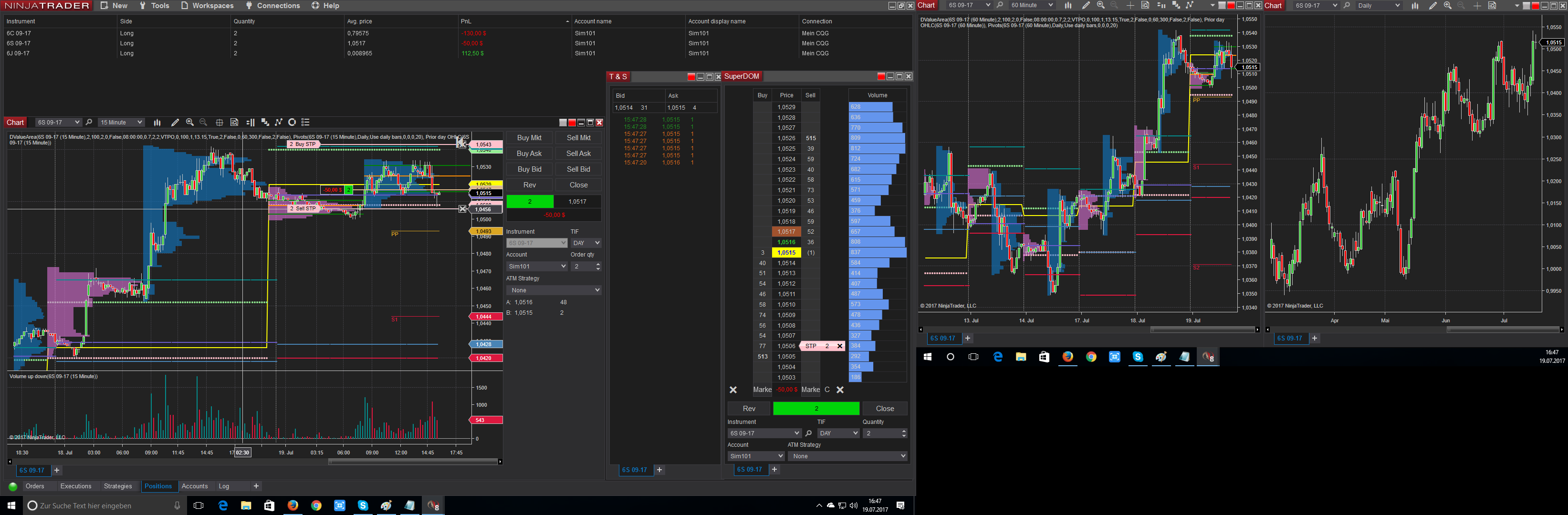The width and height of the screenshot is (1568, 515).
Task: Open drawing tools pencil in 15 Minute chart
Action: (175, 122)
